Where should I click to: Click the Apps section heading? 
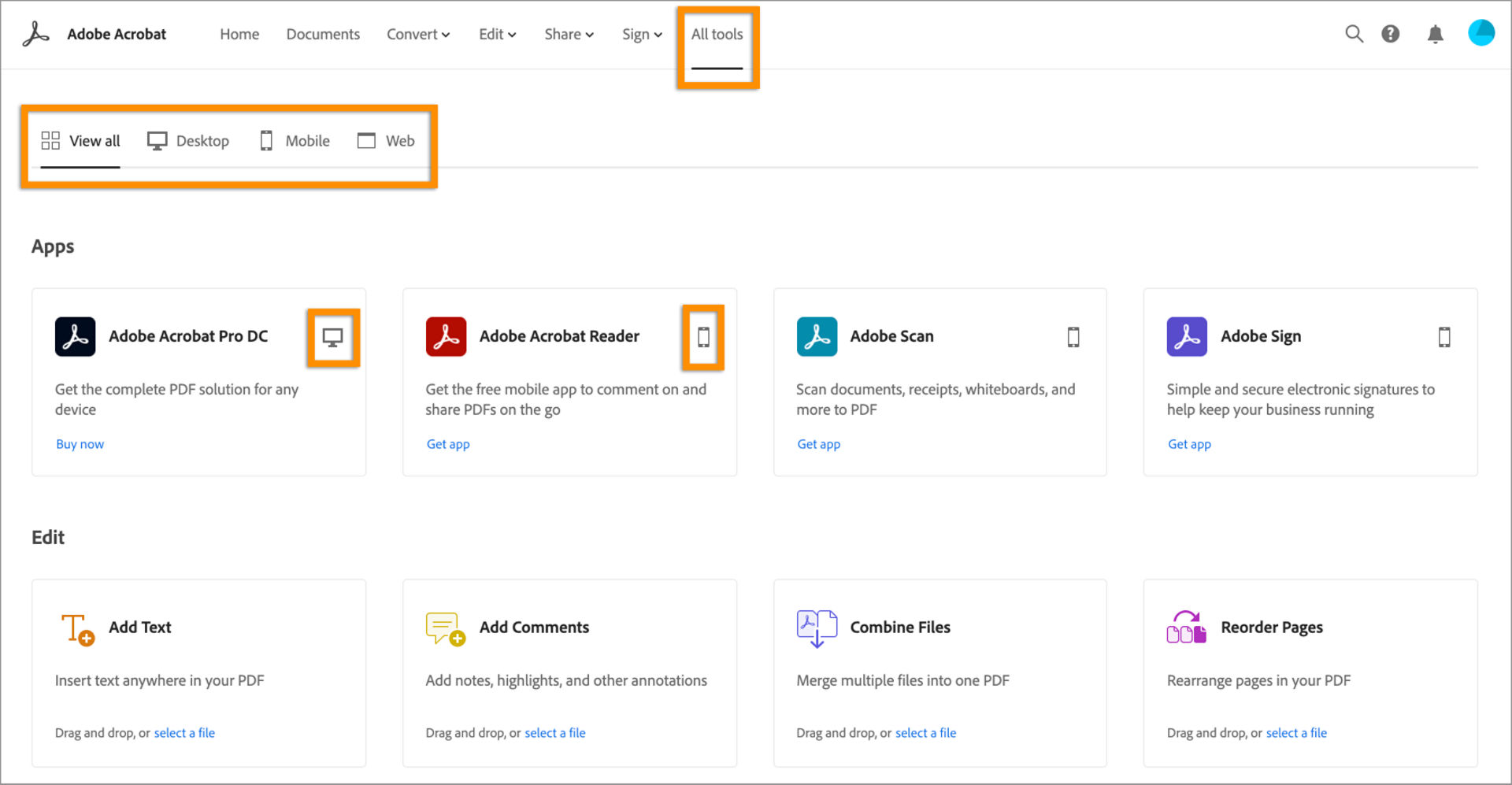[x=53, y=247]
